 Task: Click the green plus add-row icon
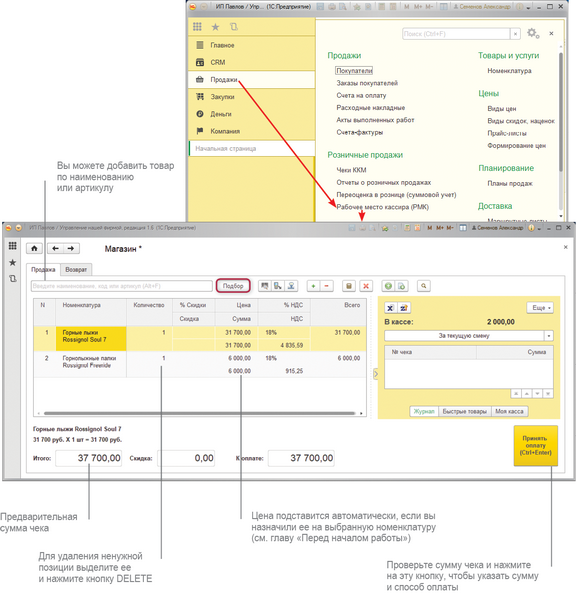coord(313,286)
